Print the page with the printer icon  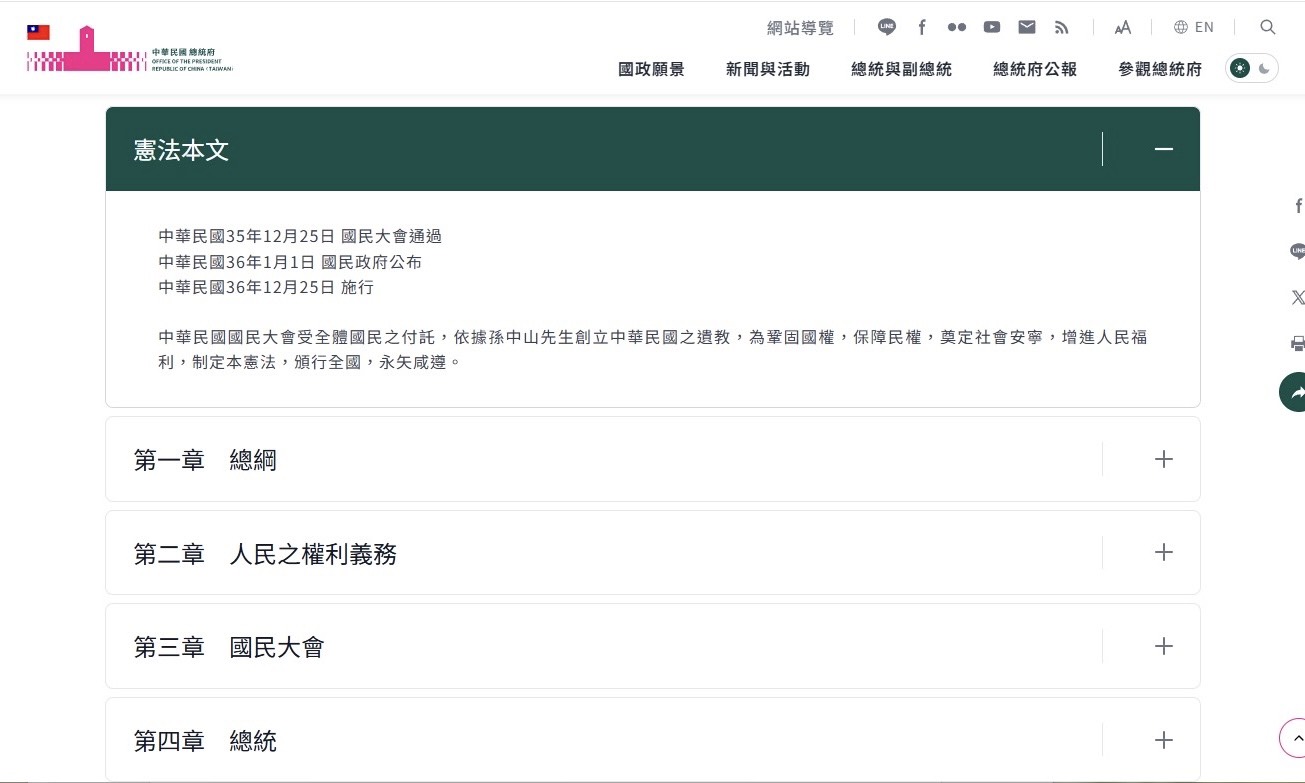click(x=1297, y=344)
